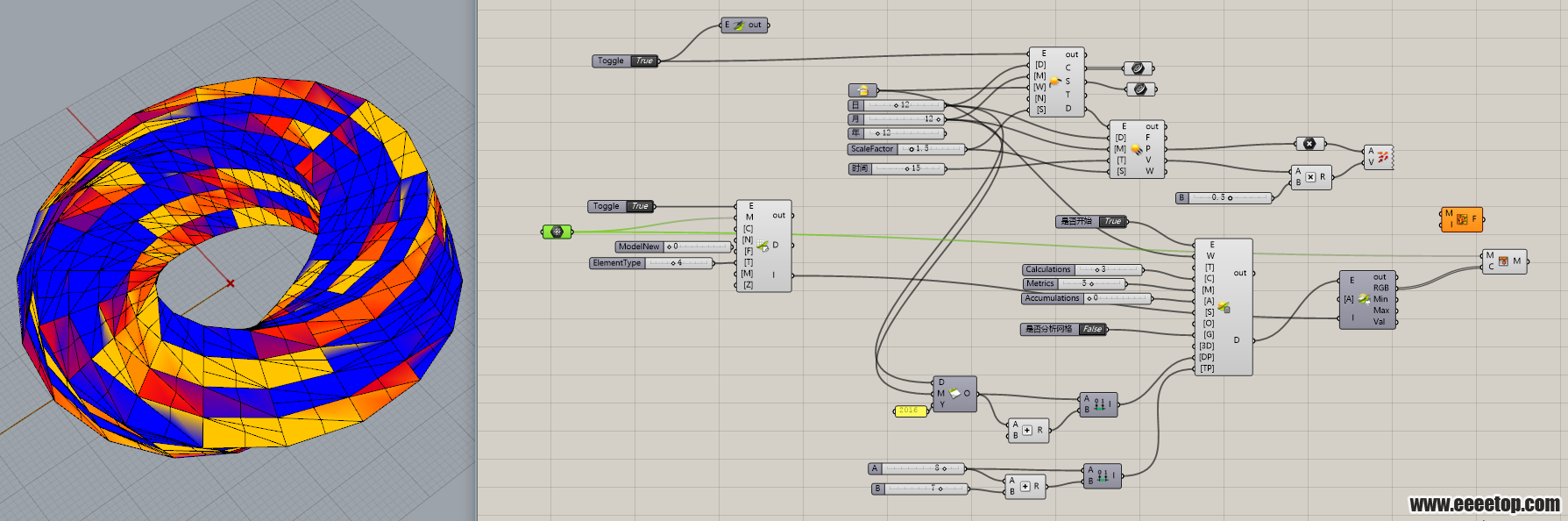The width and height of the screenshot is (1568, 521).
Task: Click the A slider set to 8
Action: (x=917, y=468)
